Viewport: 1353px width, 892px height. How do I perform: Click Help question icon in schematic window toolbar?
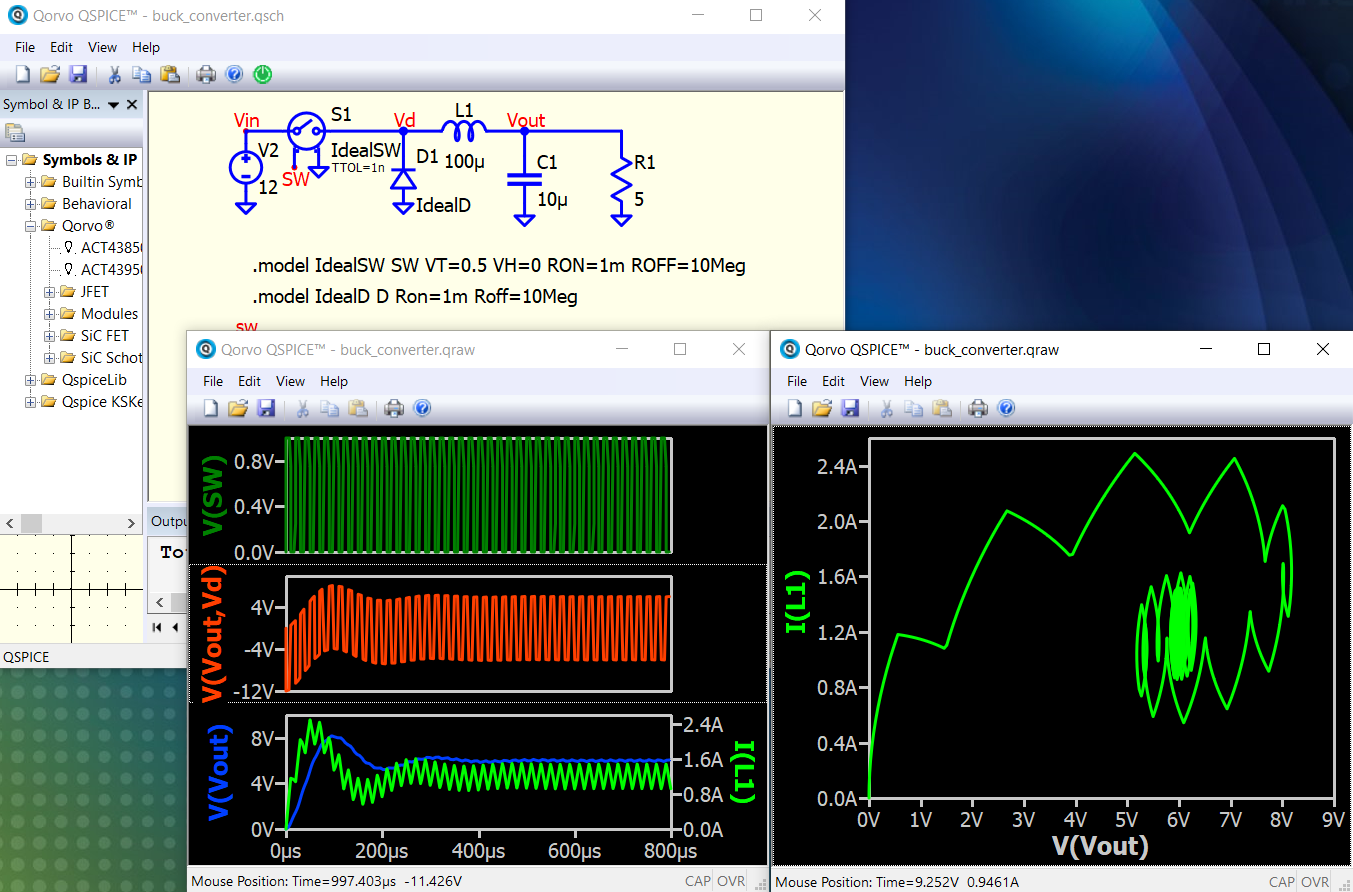coord(234,74)
